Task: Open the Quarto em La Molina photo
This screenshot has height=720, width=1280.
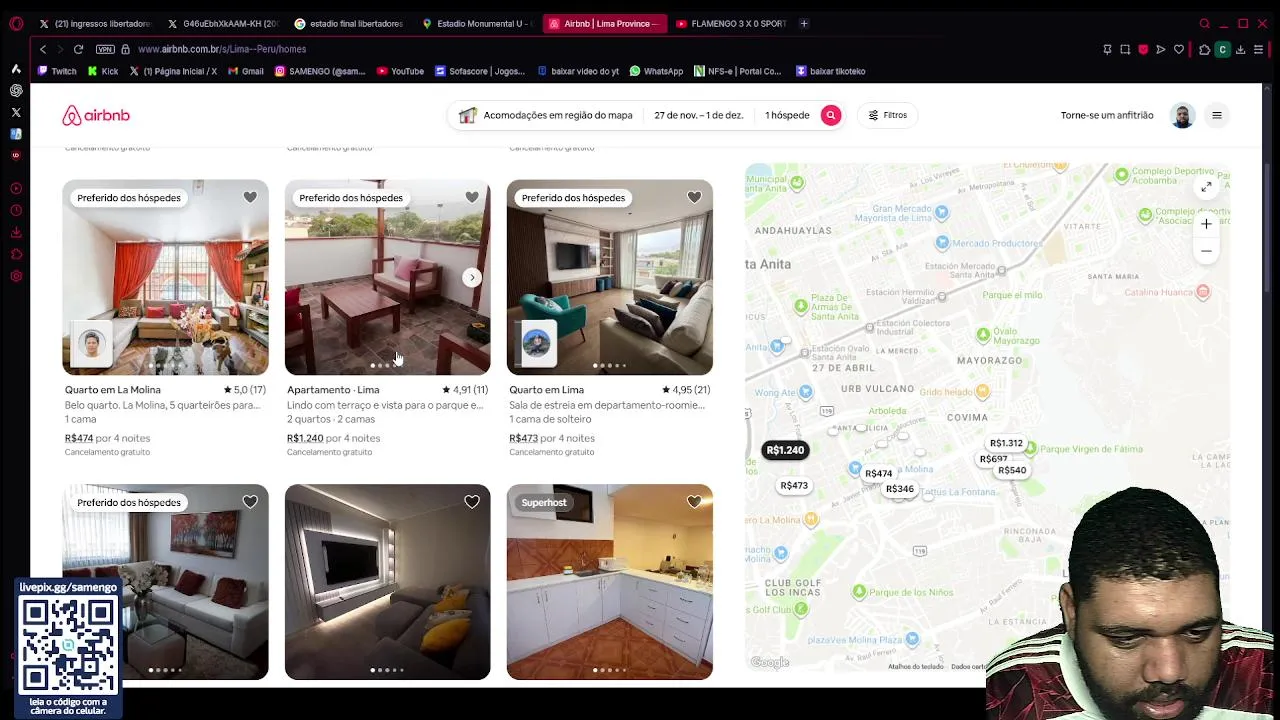Action: tap(165, 277)
